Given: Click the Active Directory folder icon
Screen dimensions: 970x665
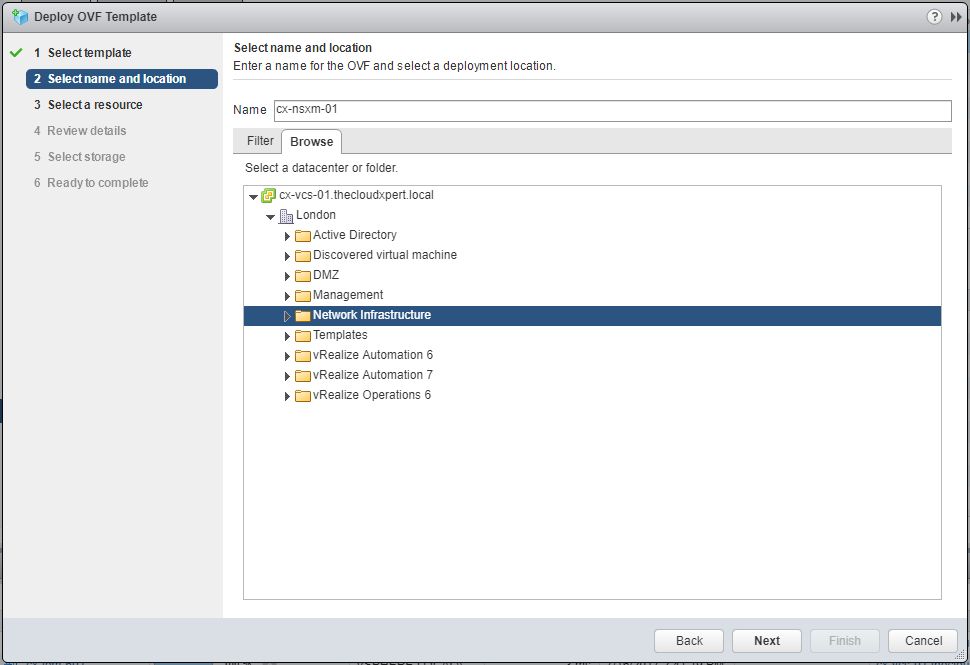Looking at the screenshot, I should pos(303,236).
